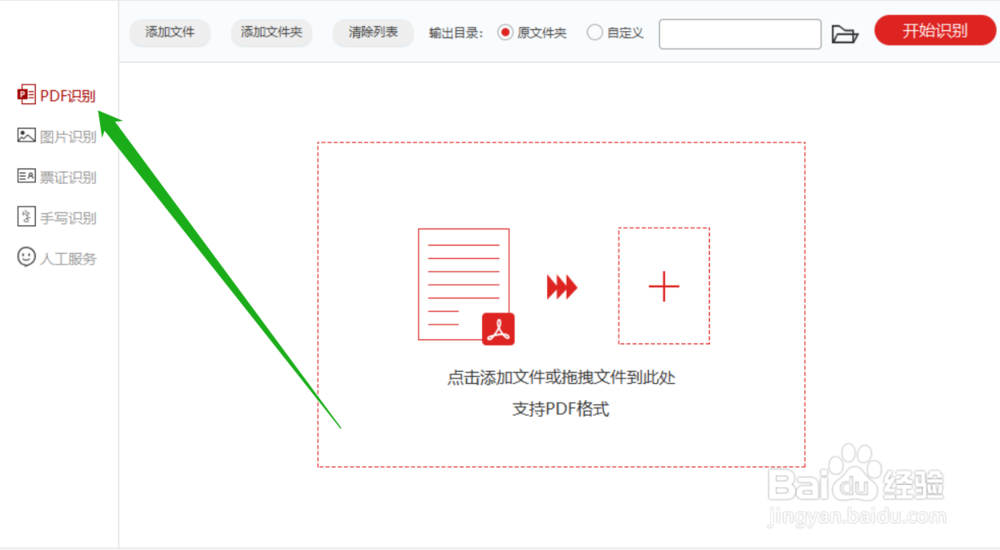
Task: Open 人工服务 tab label
Action: pos(68,259)
